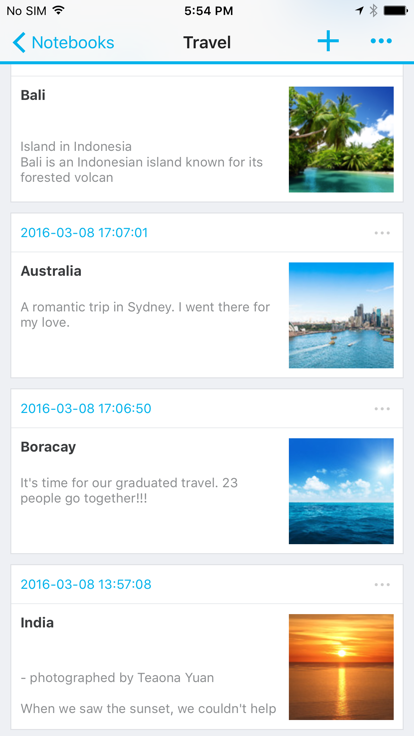Image resolution: width=414 pixels, height=736 pixels.
Task: Tap the Bluetooth status icon
Action: pyautogui.click(x=374, y=11)
